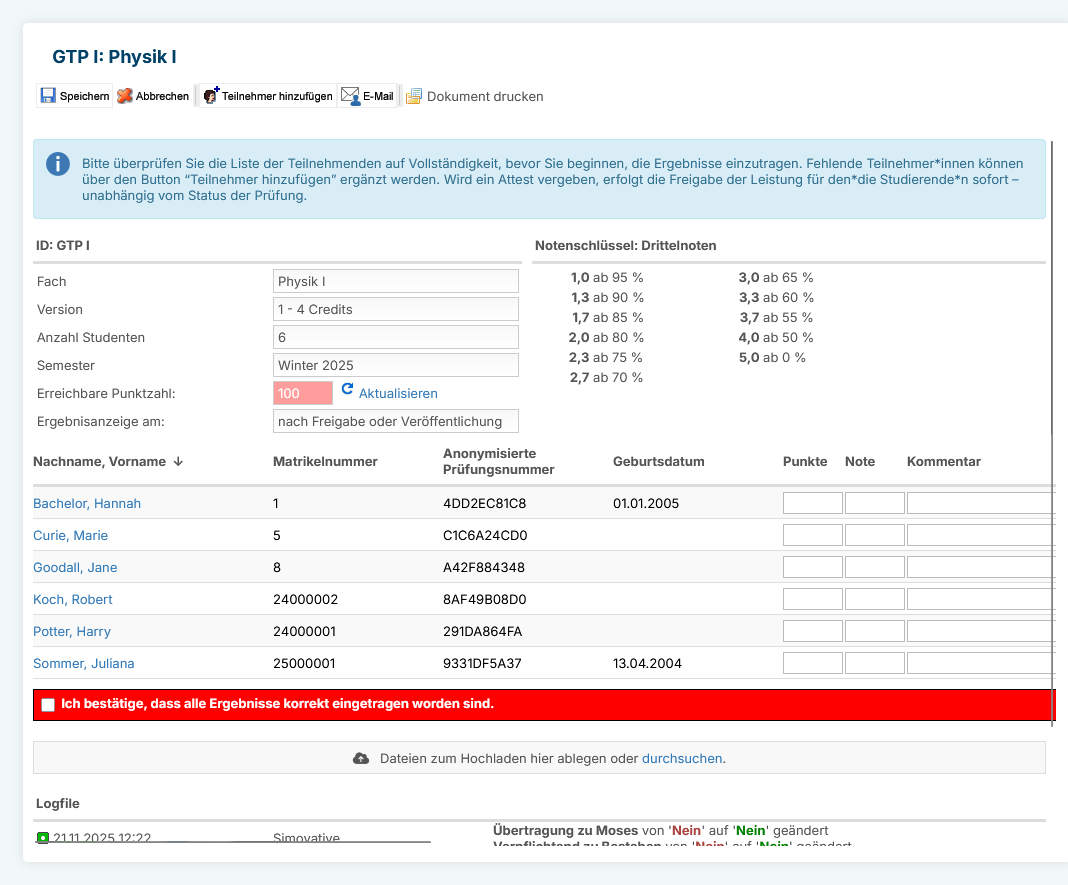Tick the confirmation checkbox for correct results

[48, 705]
